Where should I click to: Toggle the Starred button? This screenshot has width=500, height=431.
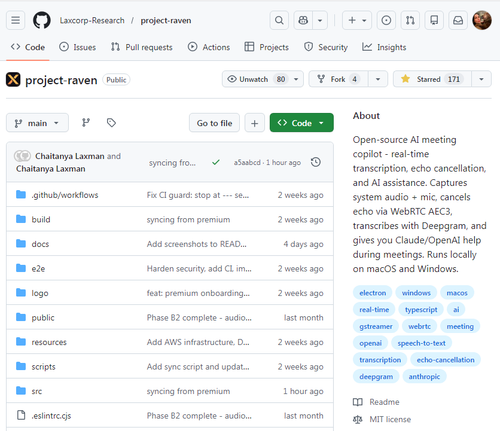pyautogui.click(x=432, y=79)
